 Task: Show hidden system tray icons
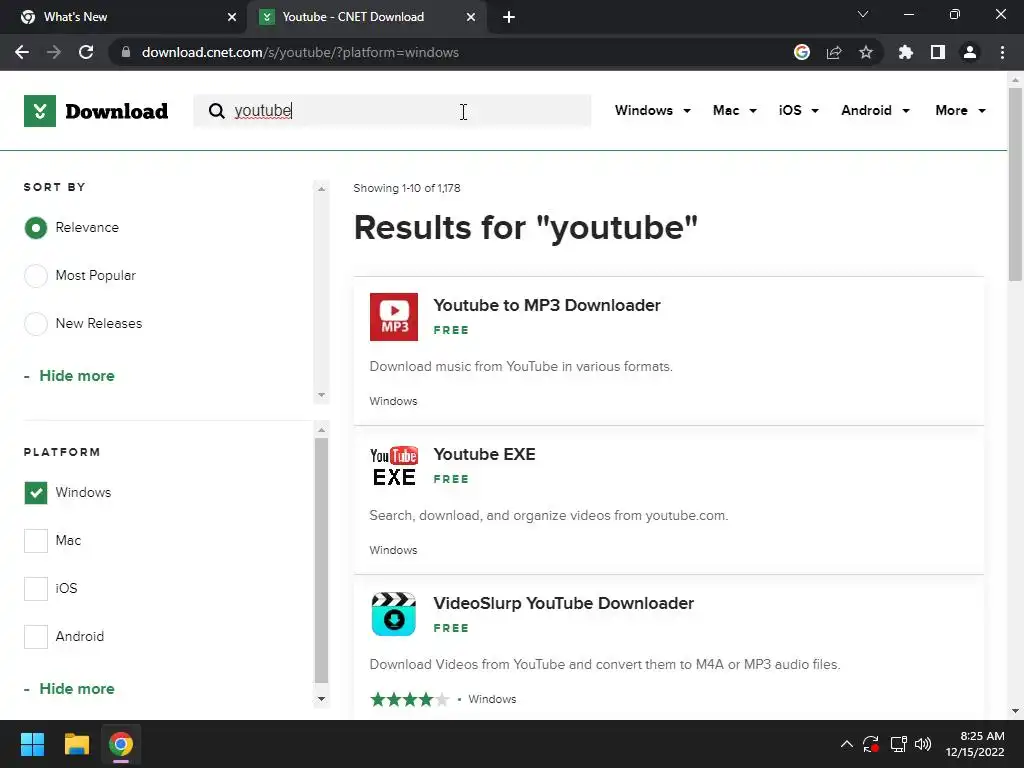tap(846, 744)
